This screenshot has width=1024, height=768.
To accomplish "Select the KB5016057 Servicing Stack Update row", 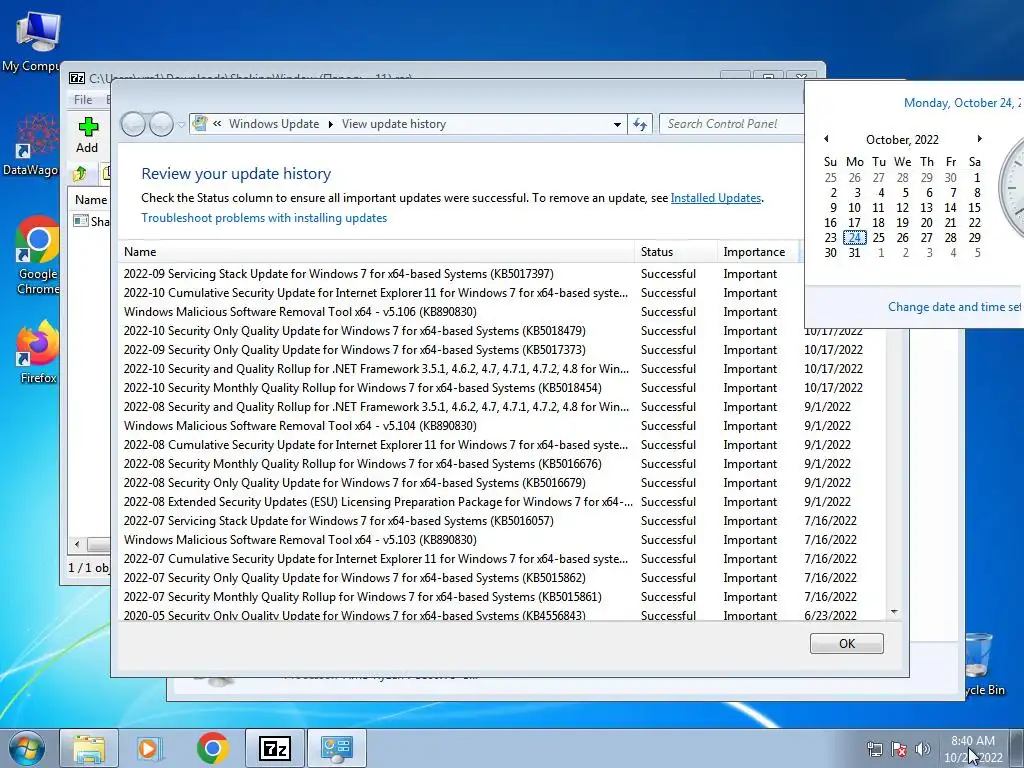I will (x=502, y=520).
